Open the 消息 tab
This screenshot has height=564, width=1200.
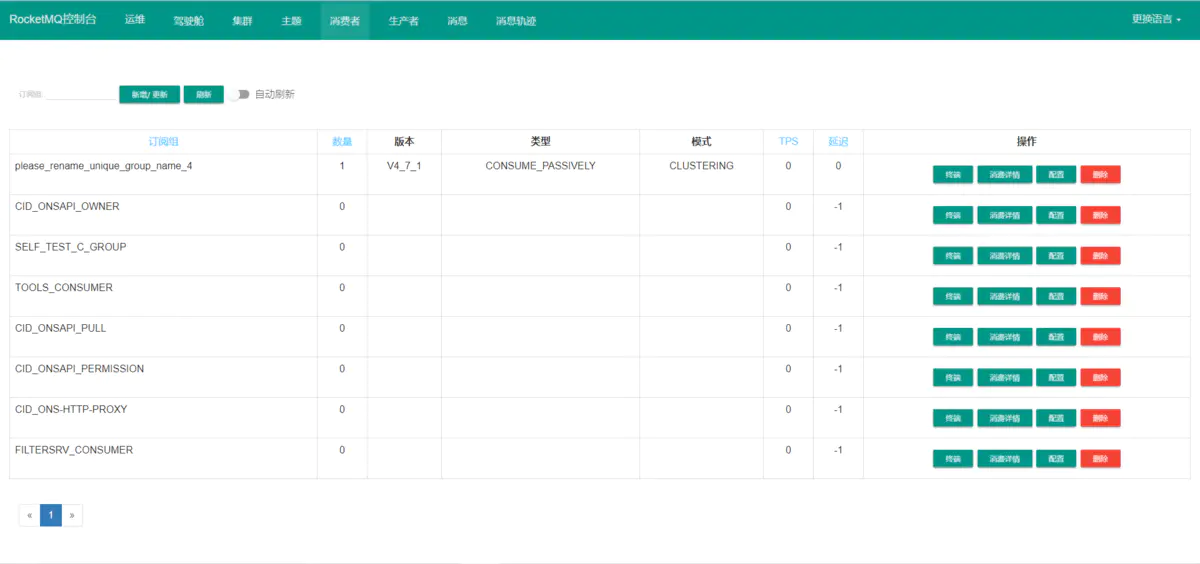click(x=457, y=20)
